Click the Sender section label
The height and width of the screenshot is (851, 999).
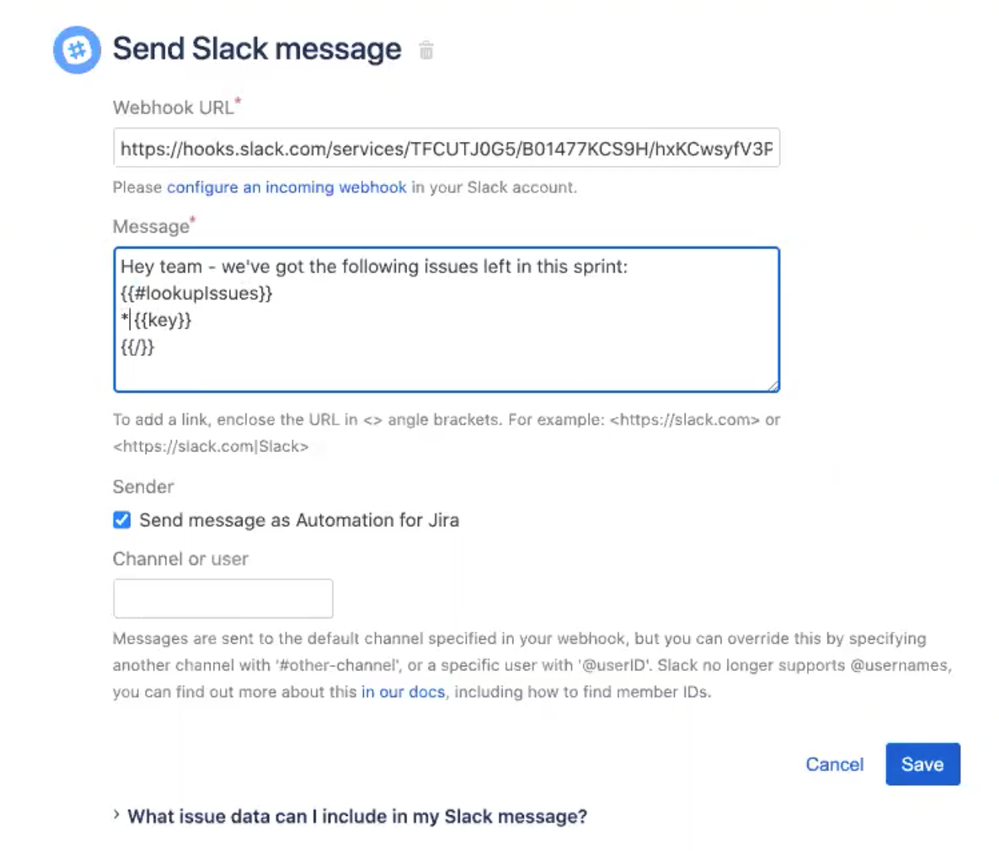pos(142,487)
